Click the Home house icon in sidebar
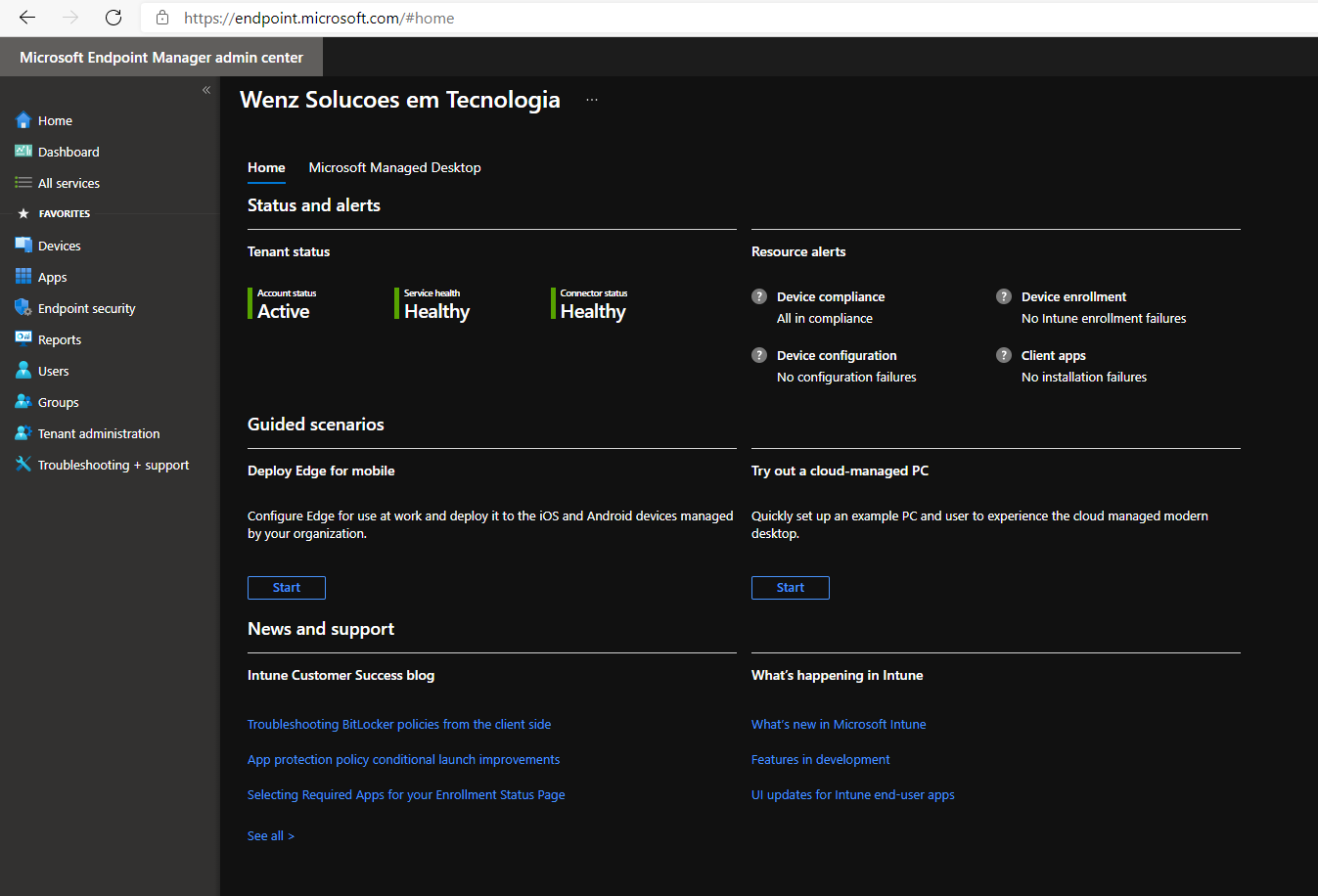Screen dimensions: 1318x896 [23, 120]
